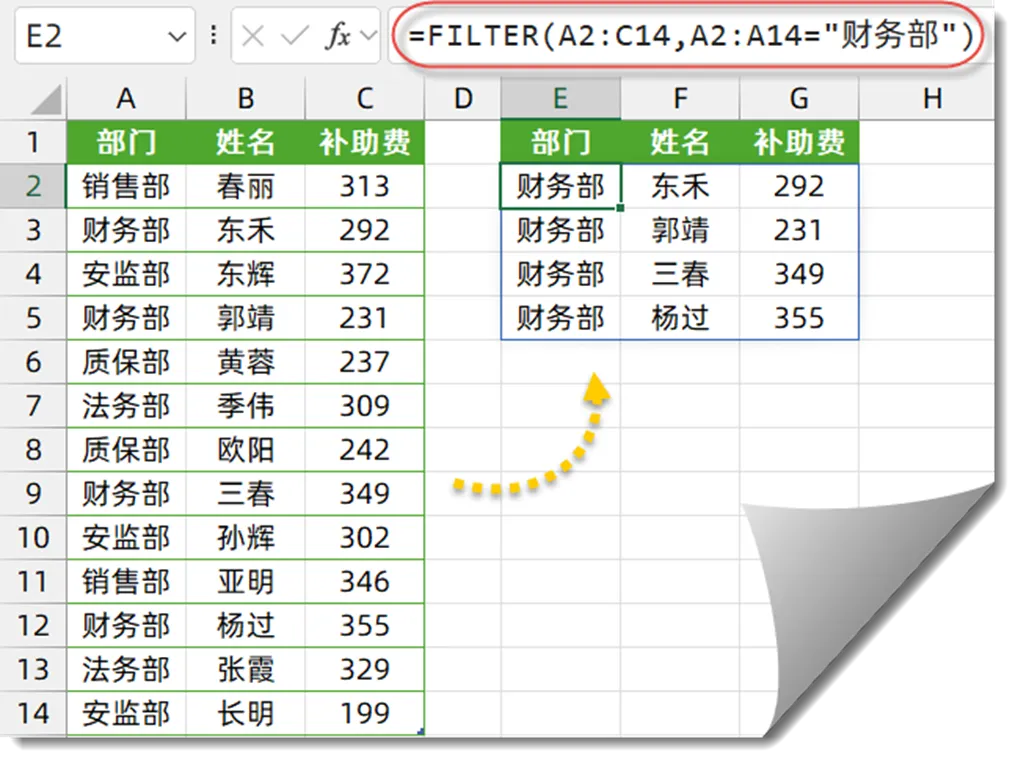The width and height of the screenshot is (1018, 761).
Task: Select column B header
Action: pyautogui.click(x=245, y=99)
